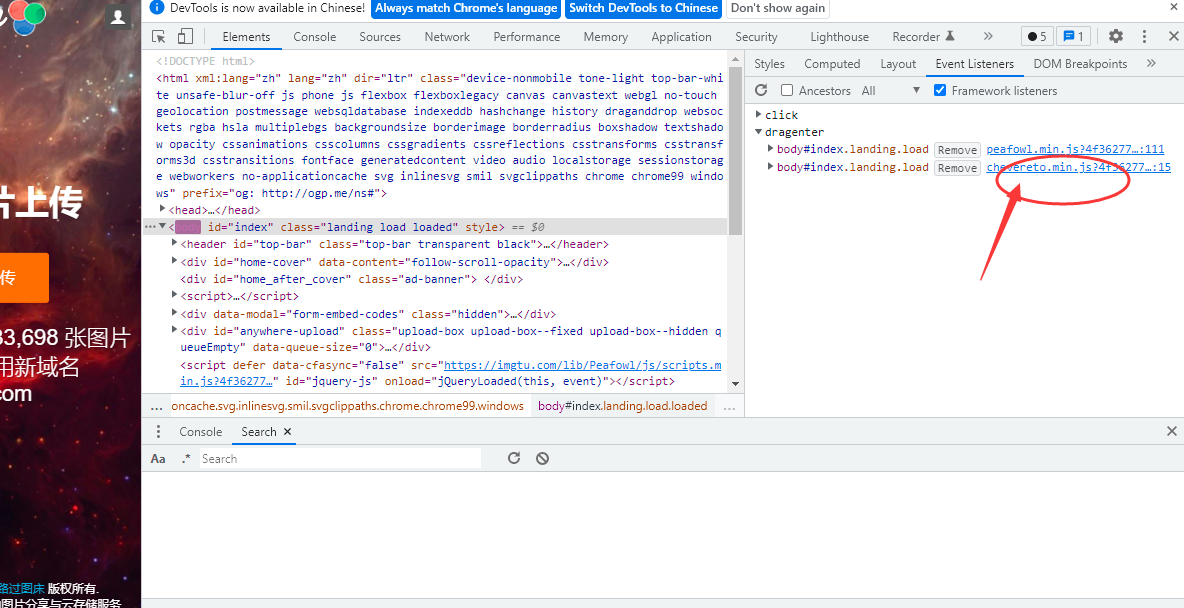Click Don't show again
Screen dimensions: 1184x608
[778, 8]
